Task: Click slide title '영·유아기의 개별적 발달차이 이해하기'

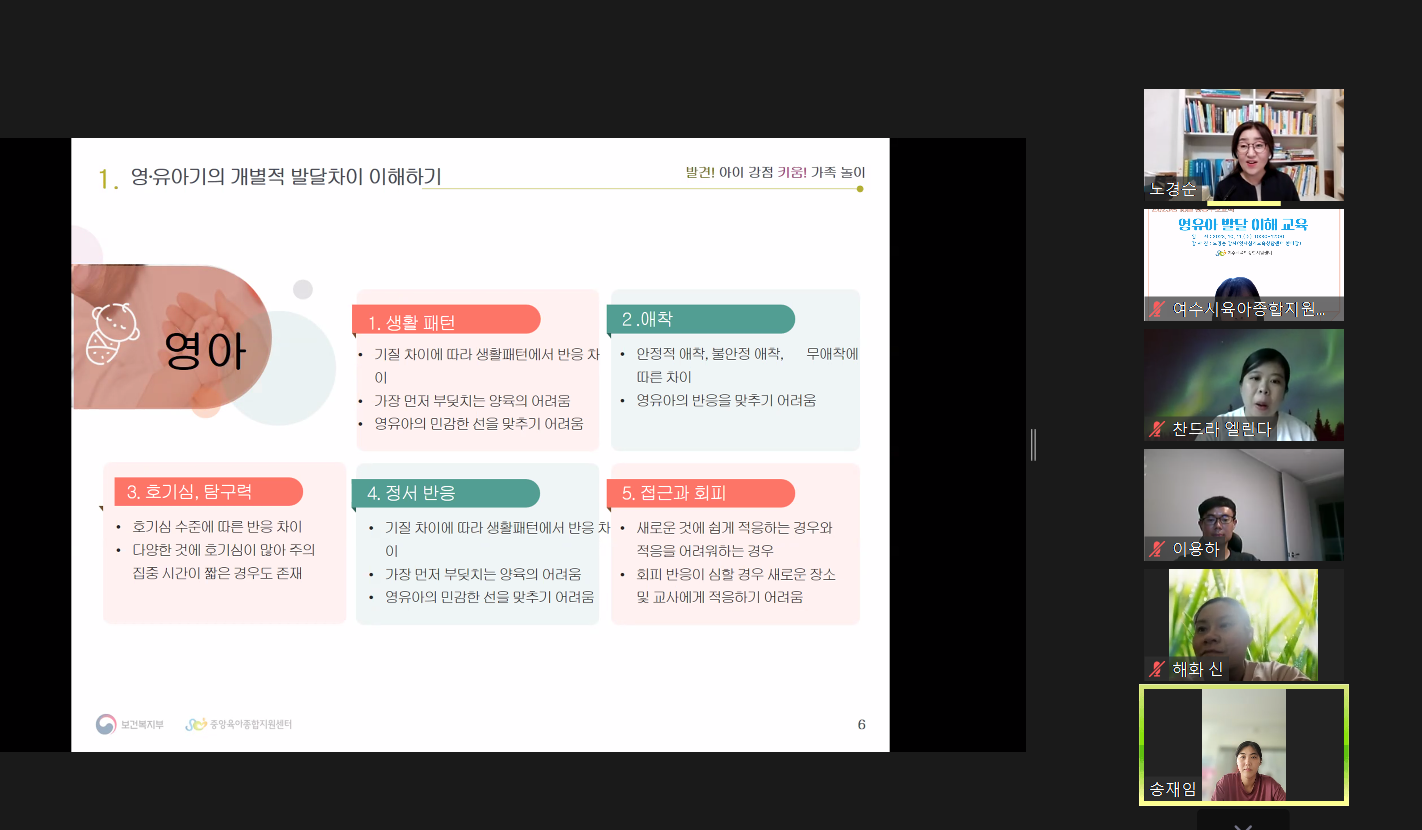Action: coord(286,178)
